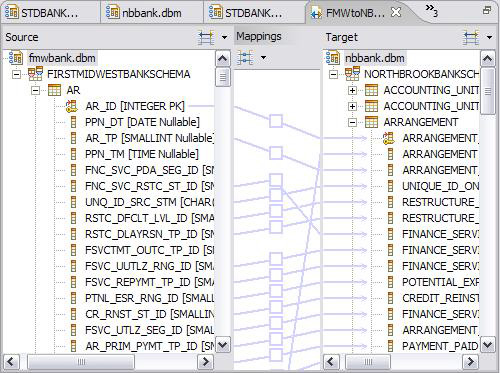
Task: Click the Source pane vertical scrollbar thumb
Action: tap(223, 77)
